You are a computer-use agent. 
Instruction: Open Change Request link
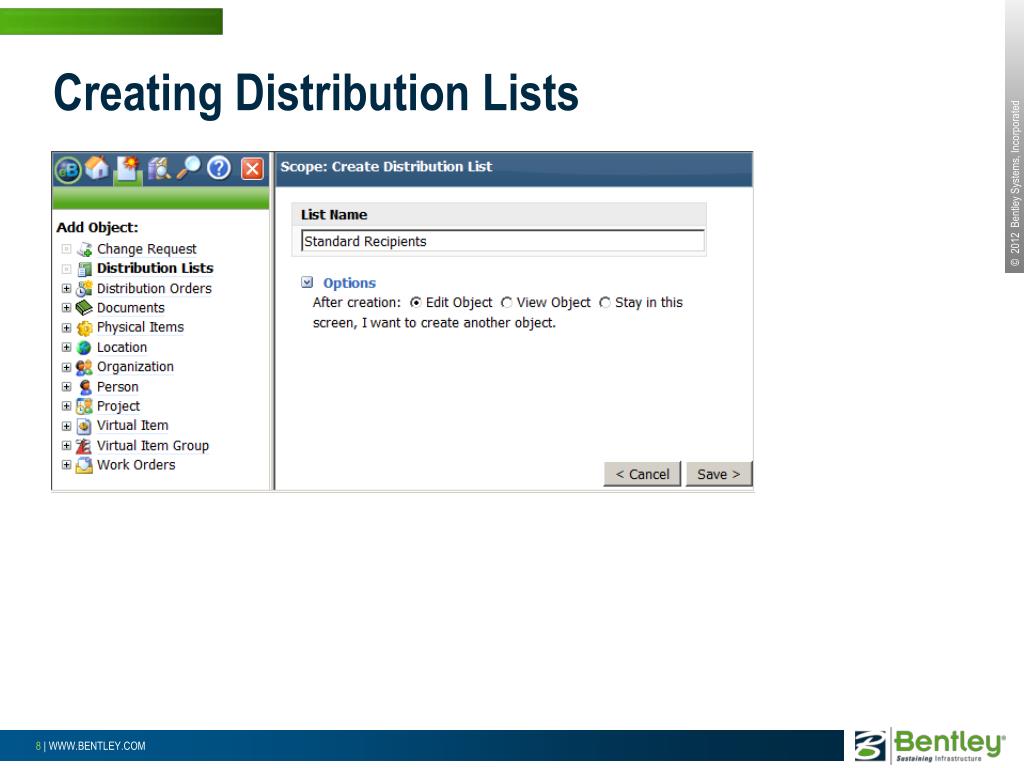coord(146,249)
